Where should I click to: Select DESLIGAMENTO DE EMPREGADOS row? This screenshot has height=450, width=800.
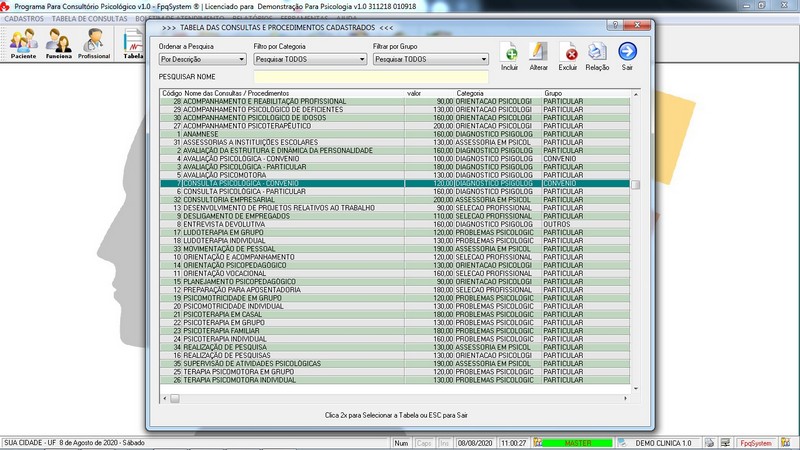pos(395,216)
